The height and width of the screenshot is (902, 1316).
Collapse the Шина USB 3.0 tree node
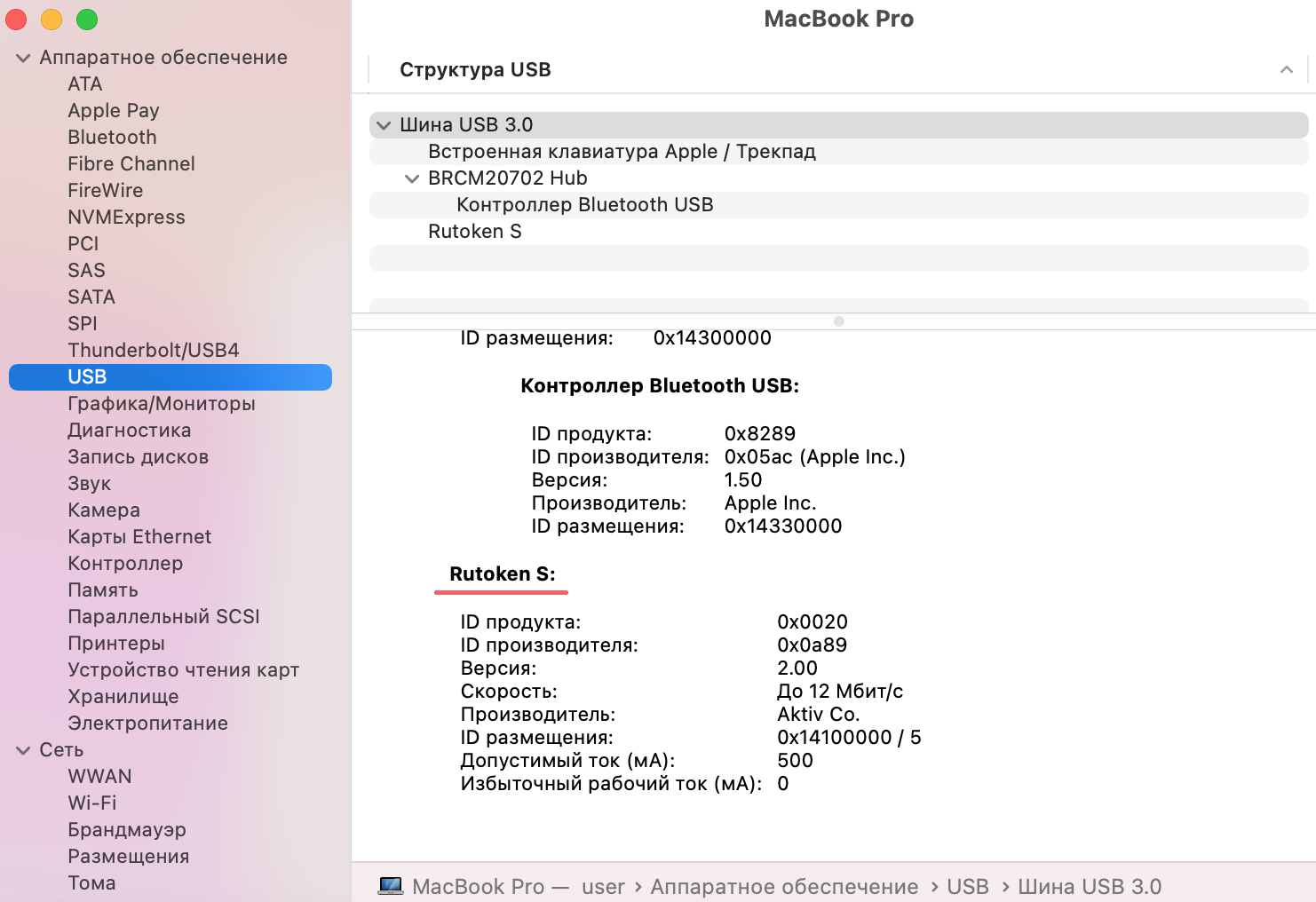click(384, 125)
